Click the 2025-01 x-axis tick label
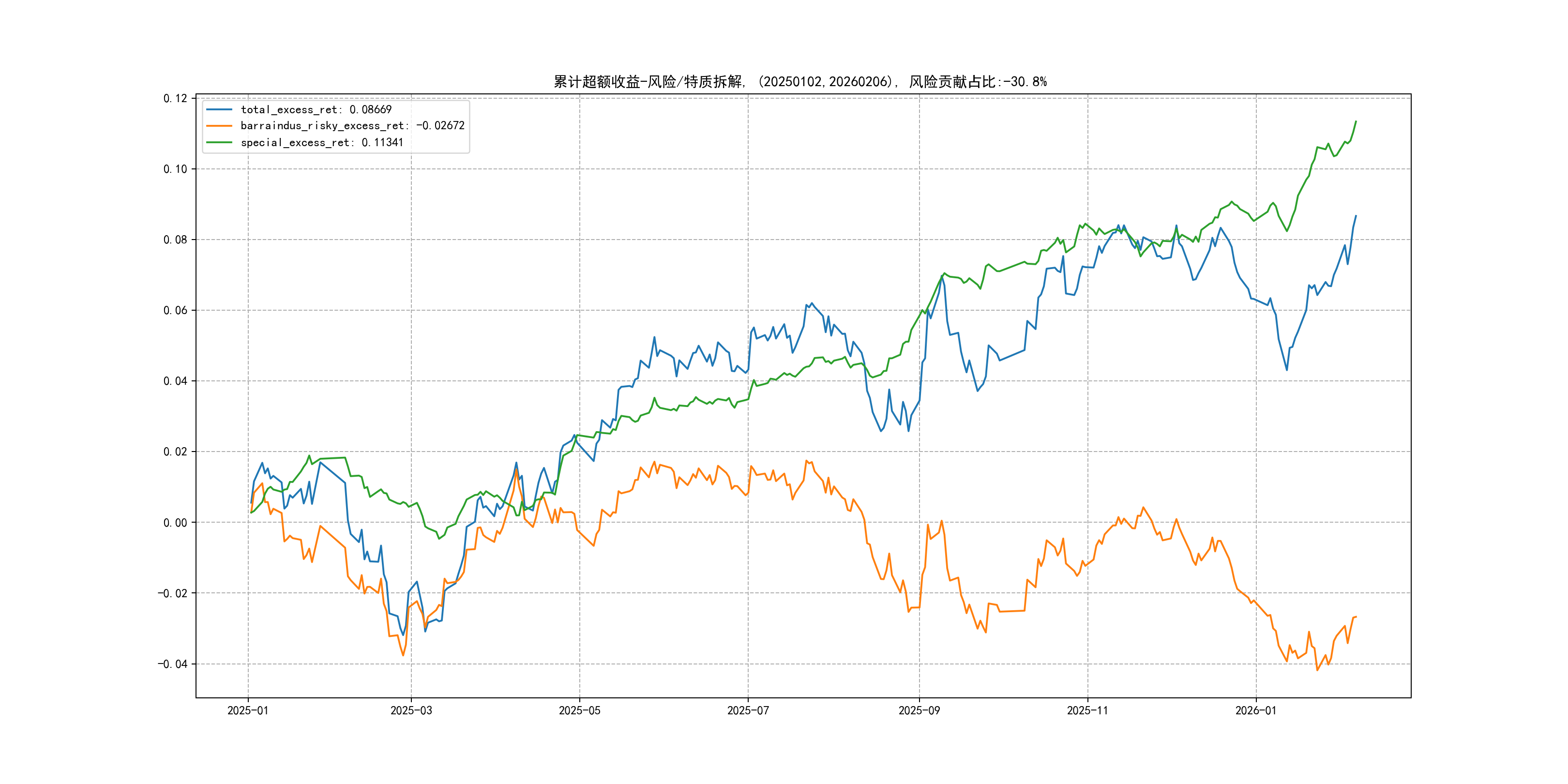The width and height of the screenshot is (1568, 784). (248, 710)
